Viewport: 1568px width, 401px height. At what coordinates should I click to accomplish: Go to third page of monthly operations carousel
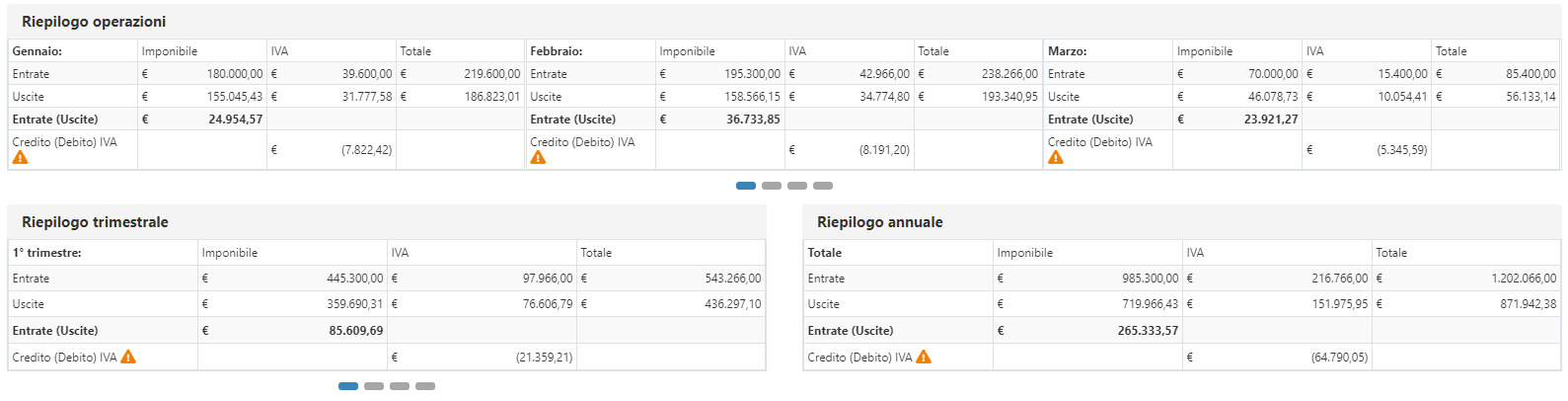pyautogui.click(x=797, y=186)
